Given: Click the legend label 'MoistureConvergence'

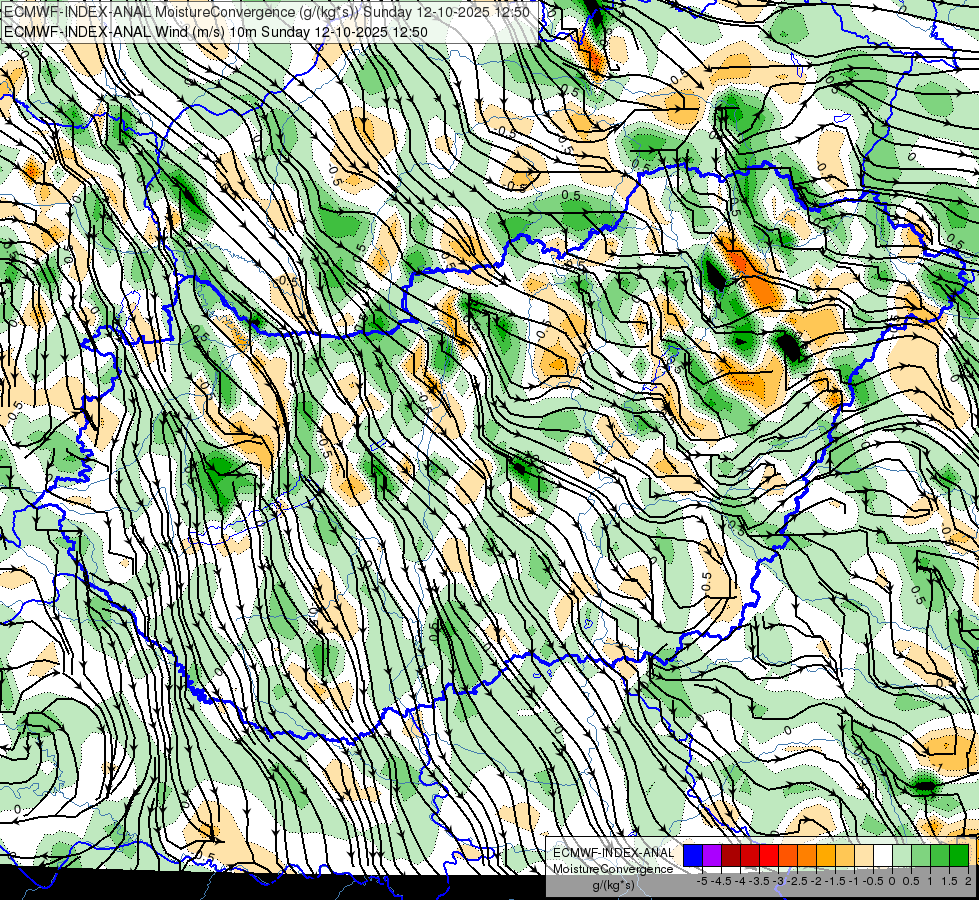Looking at the screenshot, I should (613, 869).
